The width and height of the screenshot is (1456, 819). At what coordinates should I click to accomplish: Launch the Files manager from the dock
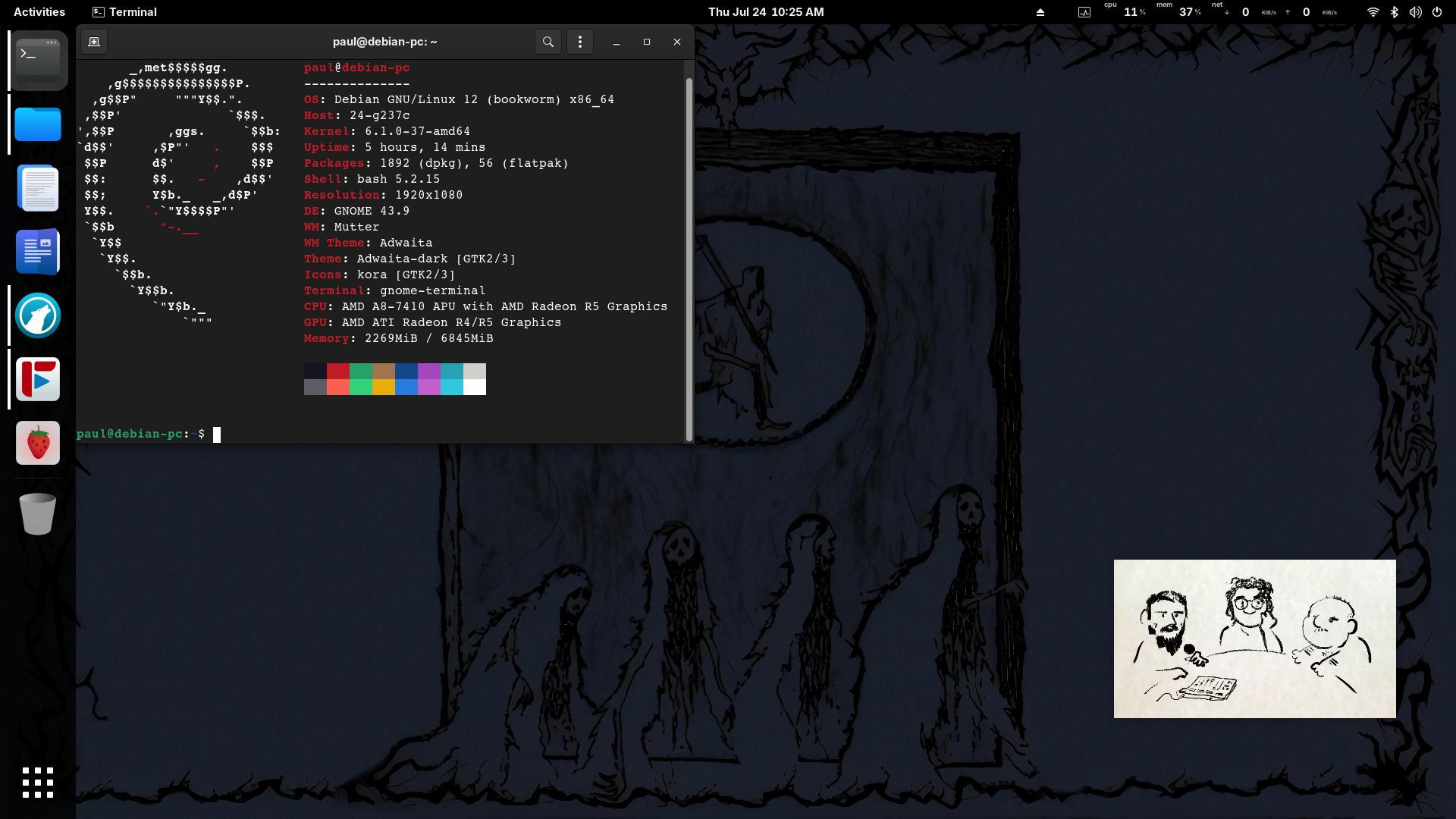[x=38, y=124]
